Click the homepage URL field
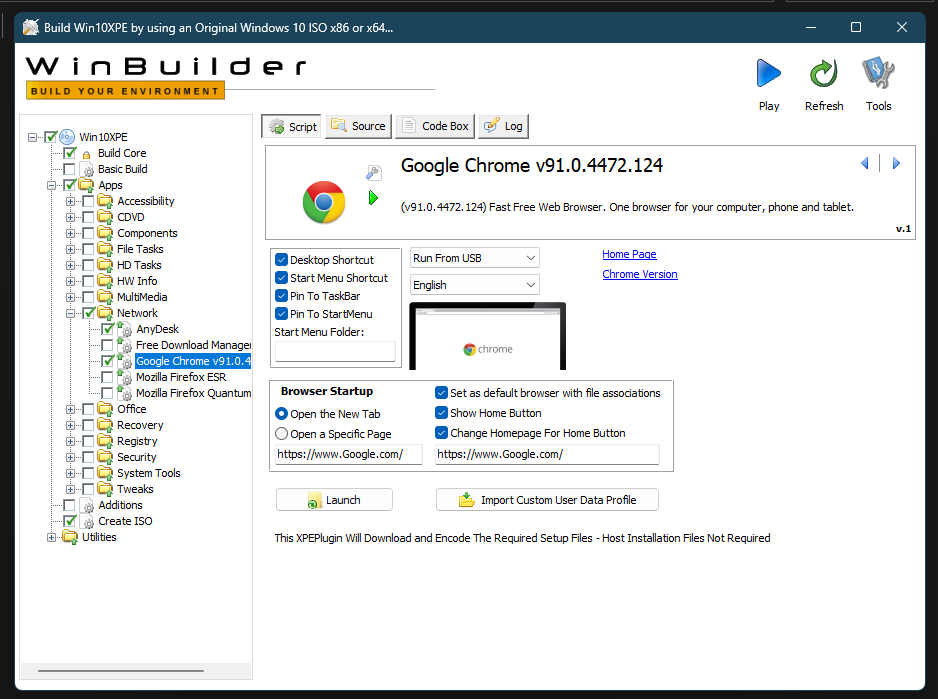This screenshot has height=699, width=938. [x=547, y=454]
